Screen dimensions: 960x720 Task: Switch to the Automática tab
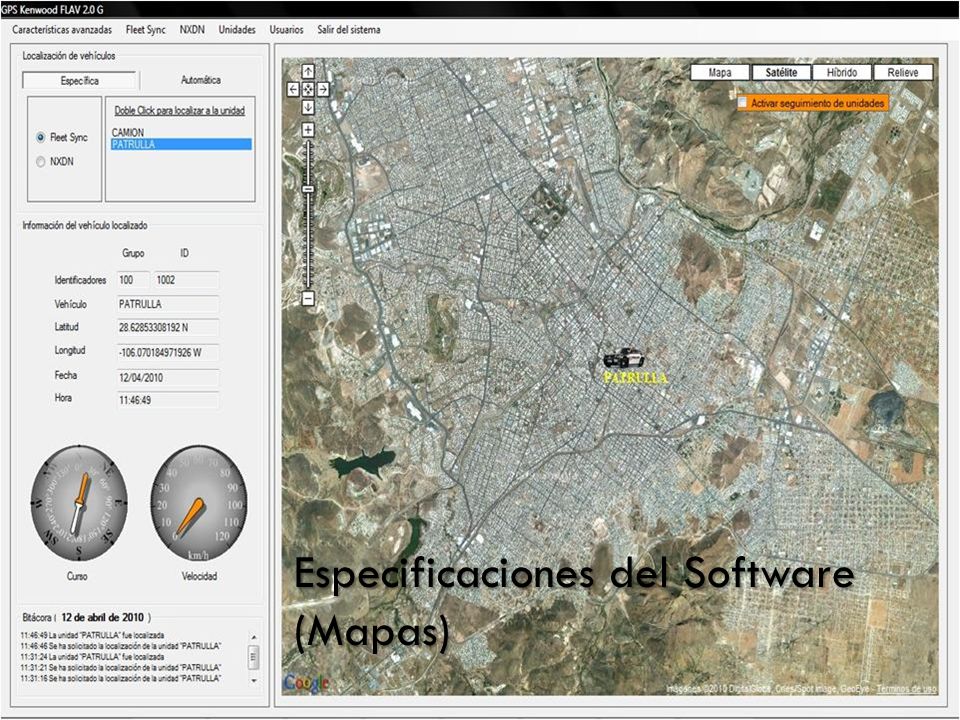201,80
